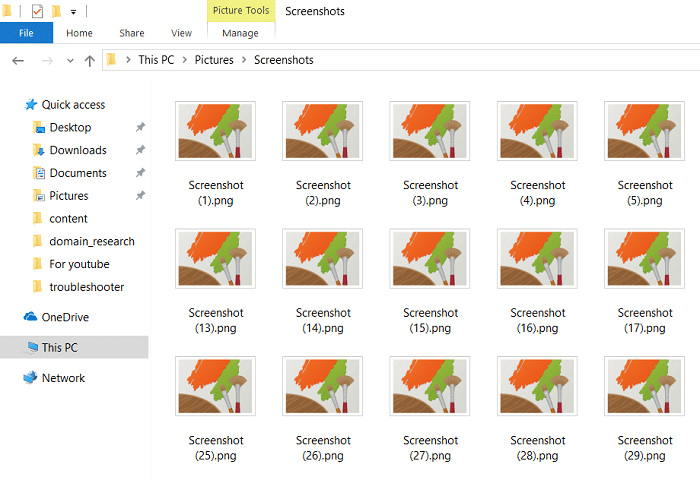Open the recent locations dropdown arrow

(70, 61)
